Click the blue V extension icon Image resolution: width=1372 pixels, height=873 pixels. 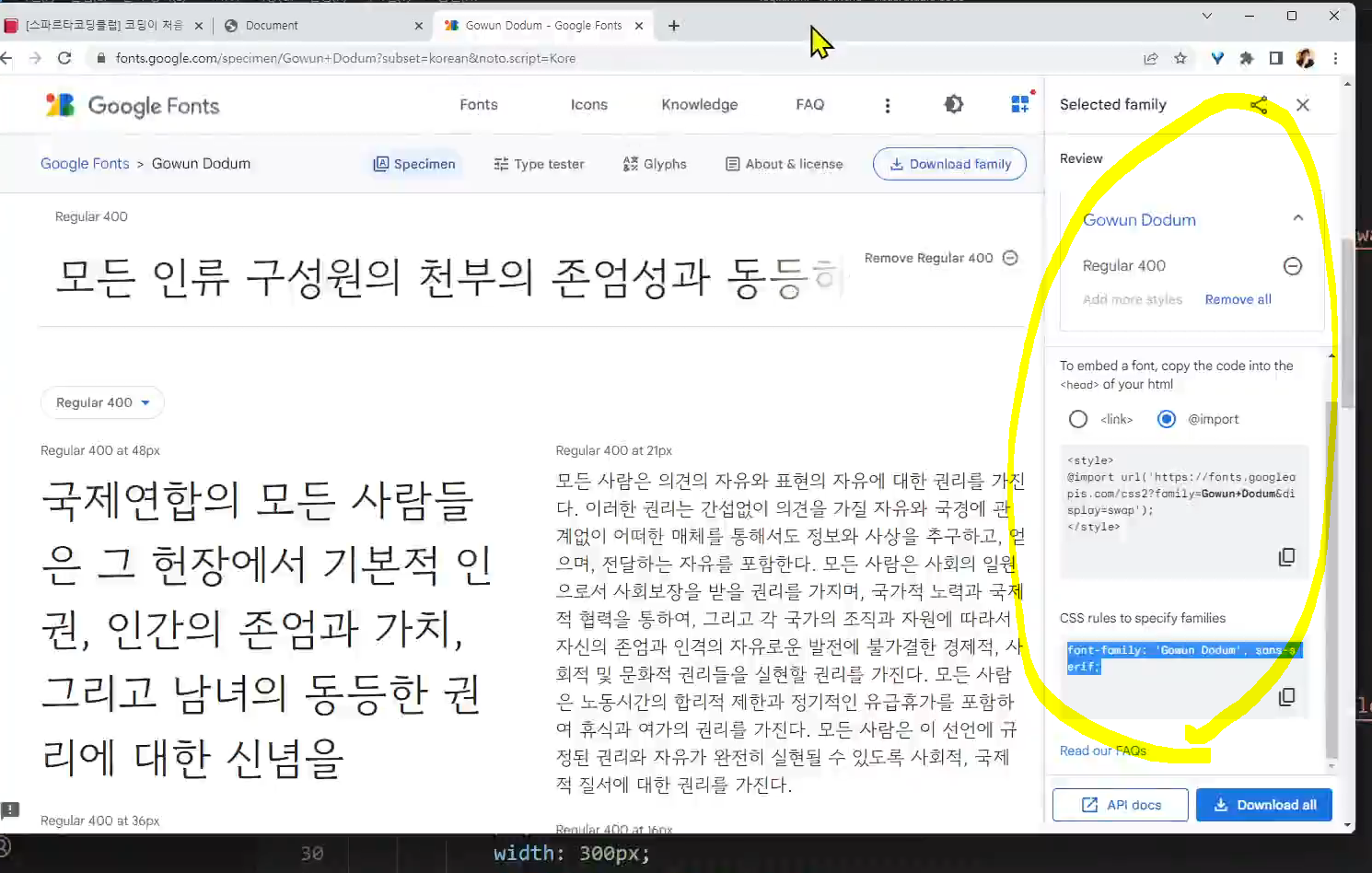[x=1217, y=58]
